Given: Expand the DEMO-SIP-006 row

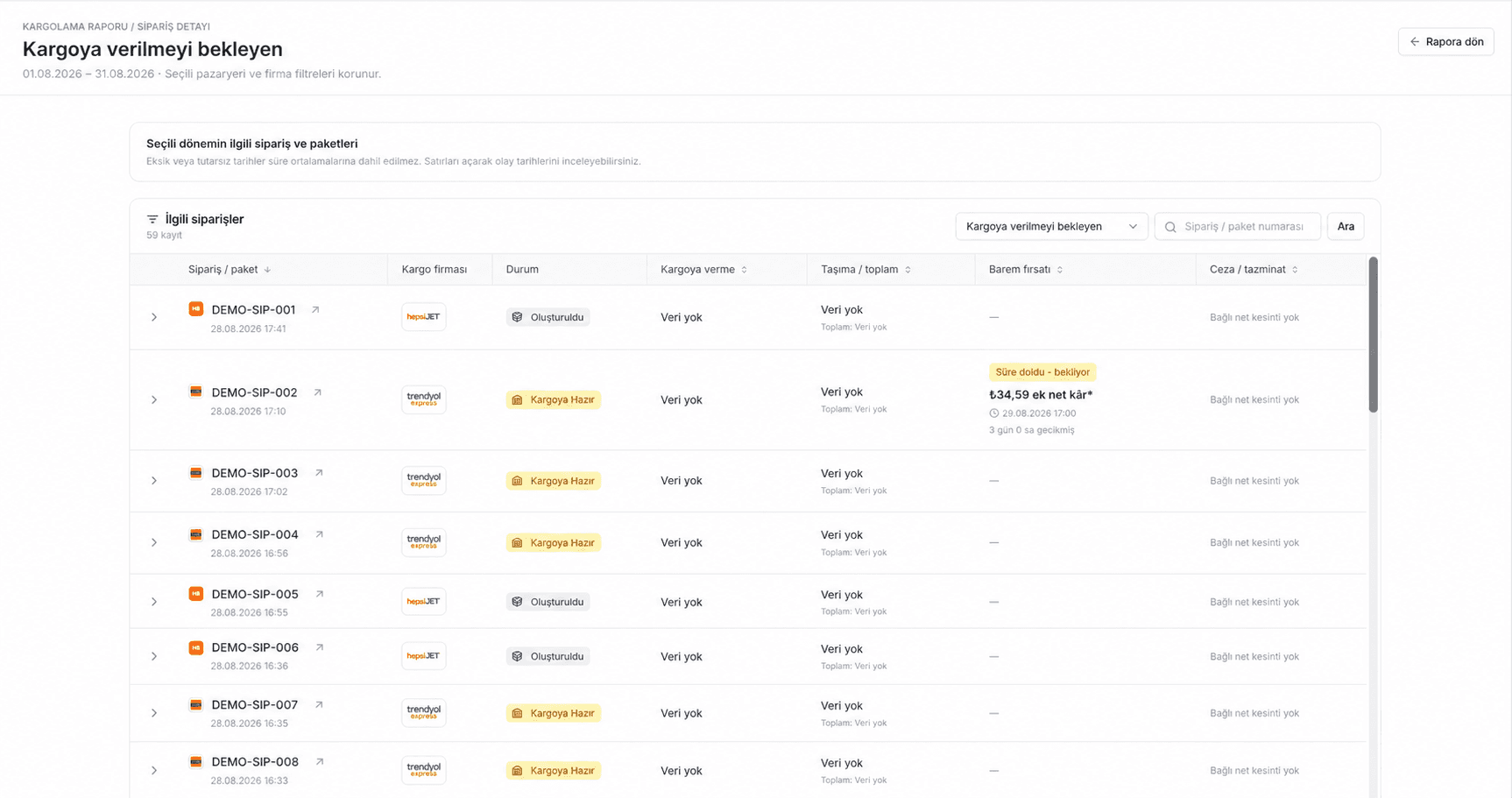Looking at the screenshot, I should [x=154, y=656].
